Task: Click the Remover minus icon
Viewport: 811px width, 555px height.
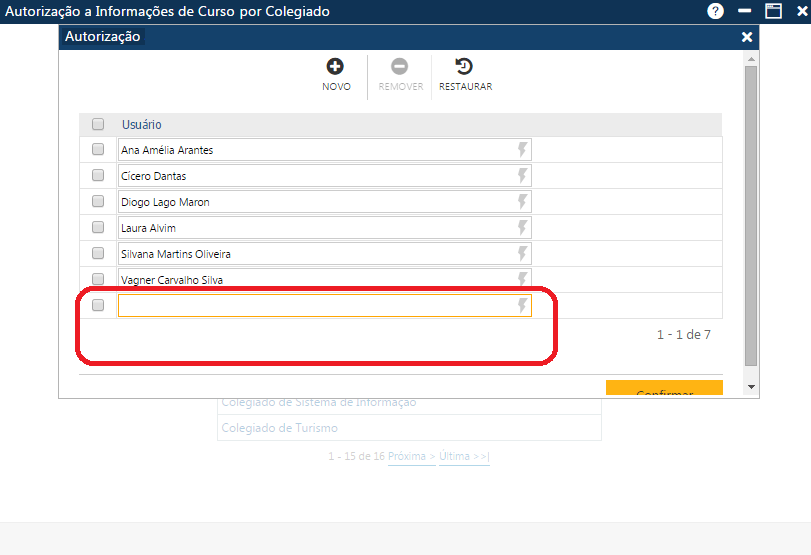Action: click(399, 67)
